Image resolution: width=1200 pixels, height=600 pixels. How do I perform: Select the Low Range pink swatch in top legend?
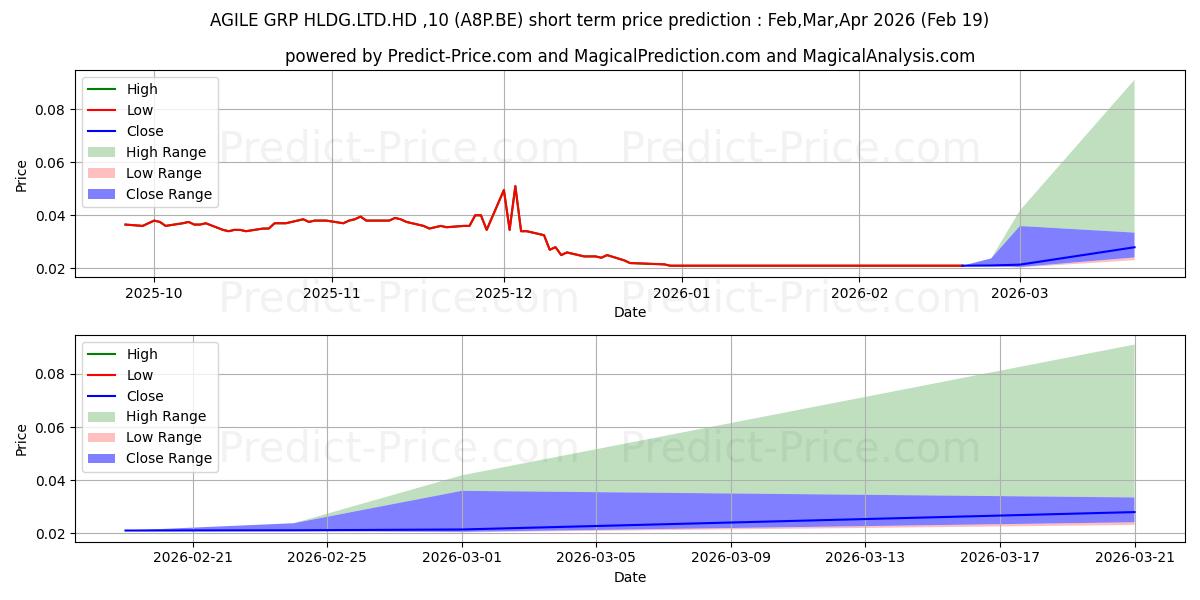[x=104, y=173]
